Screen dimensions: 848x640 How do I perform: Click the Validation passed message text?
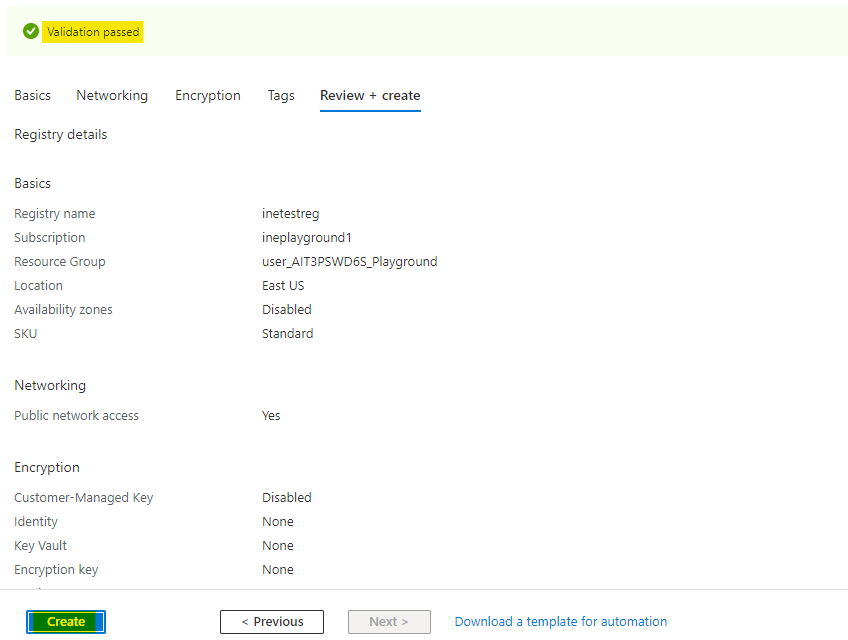93,32
